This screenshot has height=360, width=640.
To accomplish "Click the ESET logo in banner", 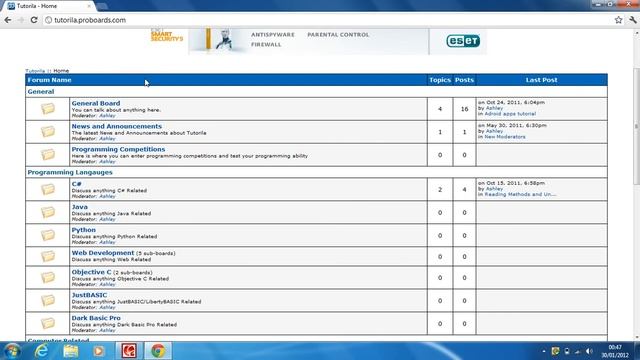I will [463, 41].
